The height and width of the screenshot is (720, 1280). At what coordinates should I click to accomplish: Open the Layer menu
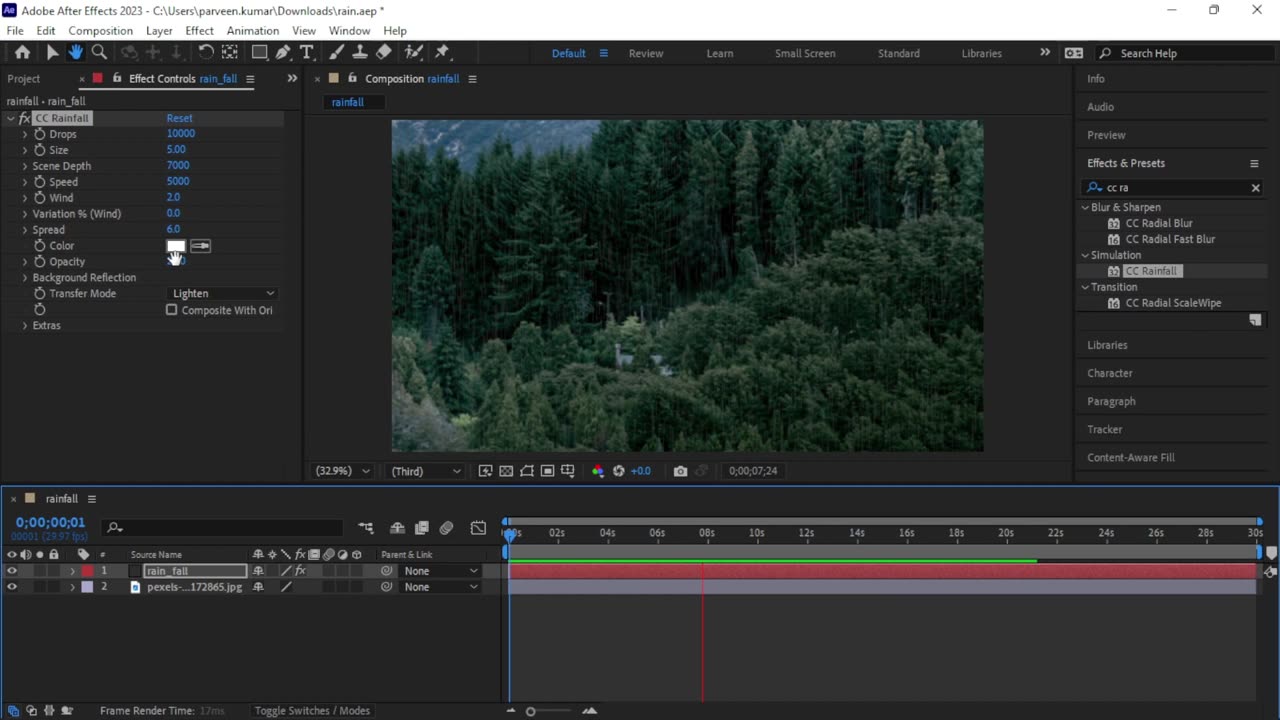coord(159,31)
